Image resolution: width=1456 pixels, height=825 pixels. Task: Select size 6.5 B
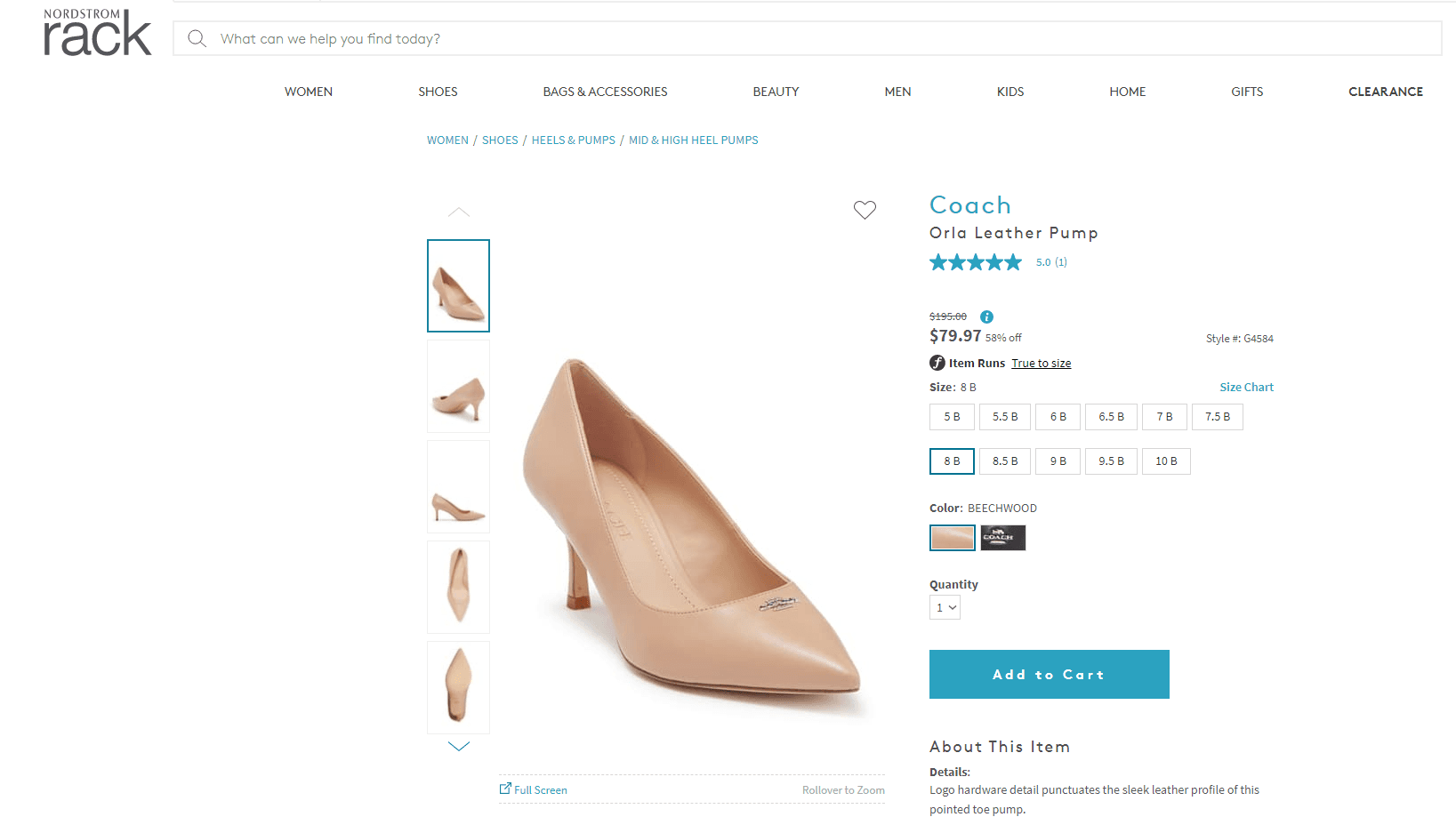(1111, 416)
